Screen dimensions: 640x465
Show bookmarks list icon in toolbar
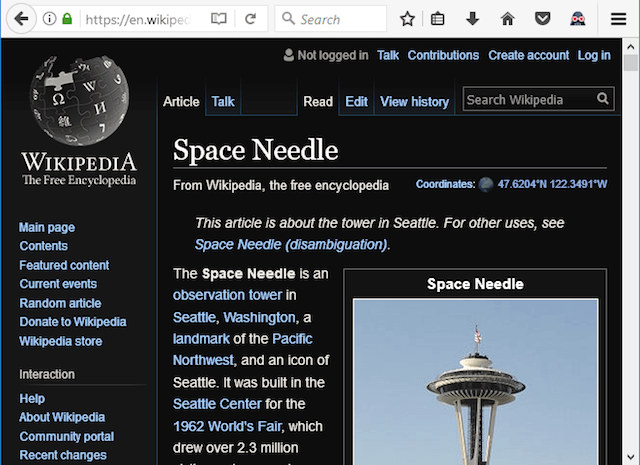(438, 19)
